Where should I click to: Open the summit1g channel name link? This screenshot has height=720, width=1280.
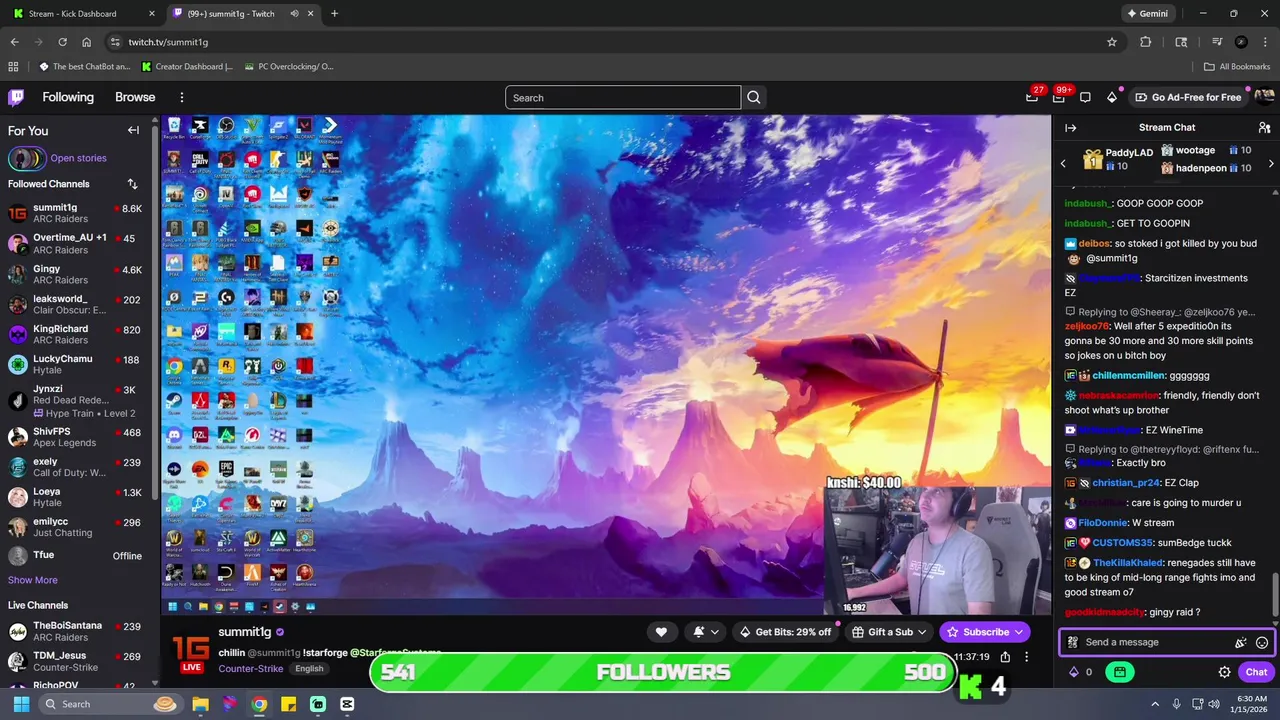[245, 632]
